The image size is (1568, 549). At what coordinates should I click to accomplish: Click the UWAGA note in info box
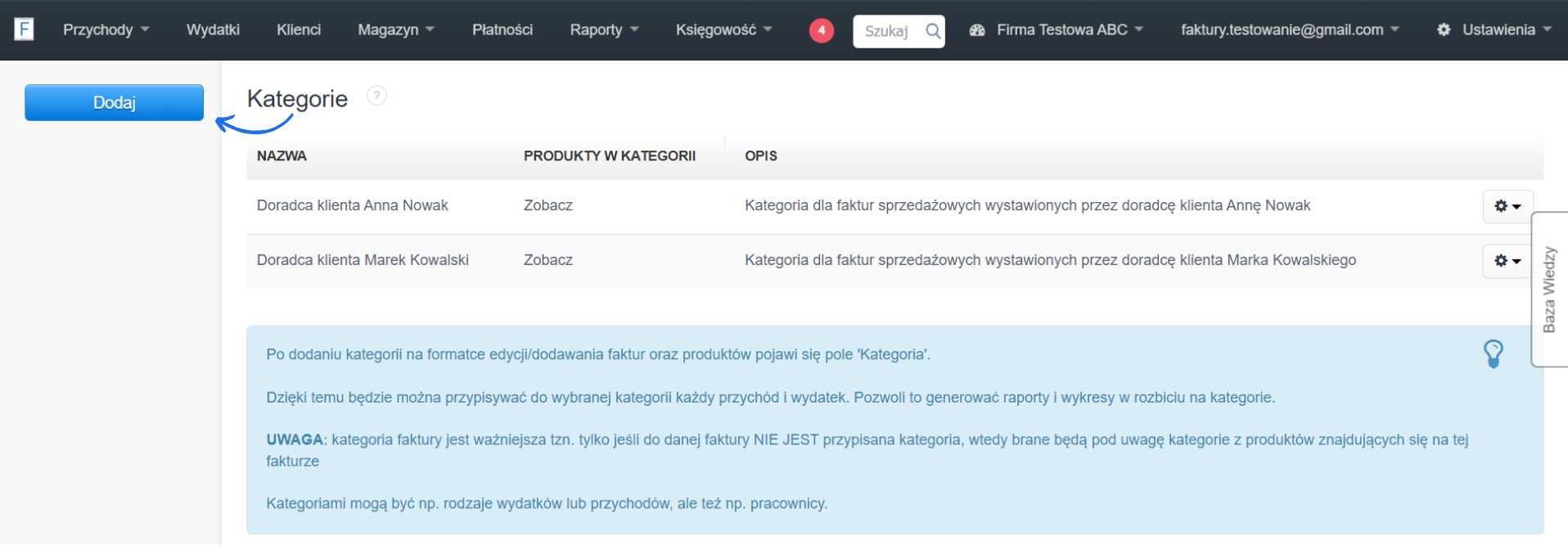[x=867, y=450]
